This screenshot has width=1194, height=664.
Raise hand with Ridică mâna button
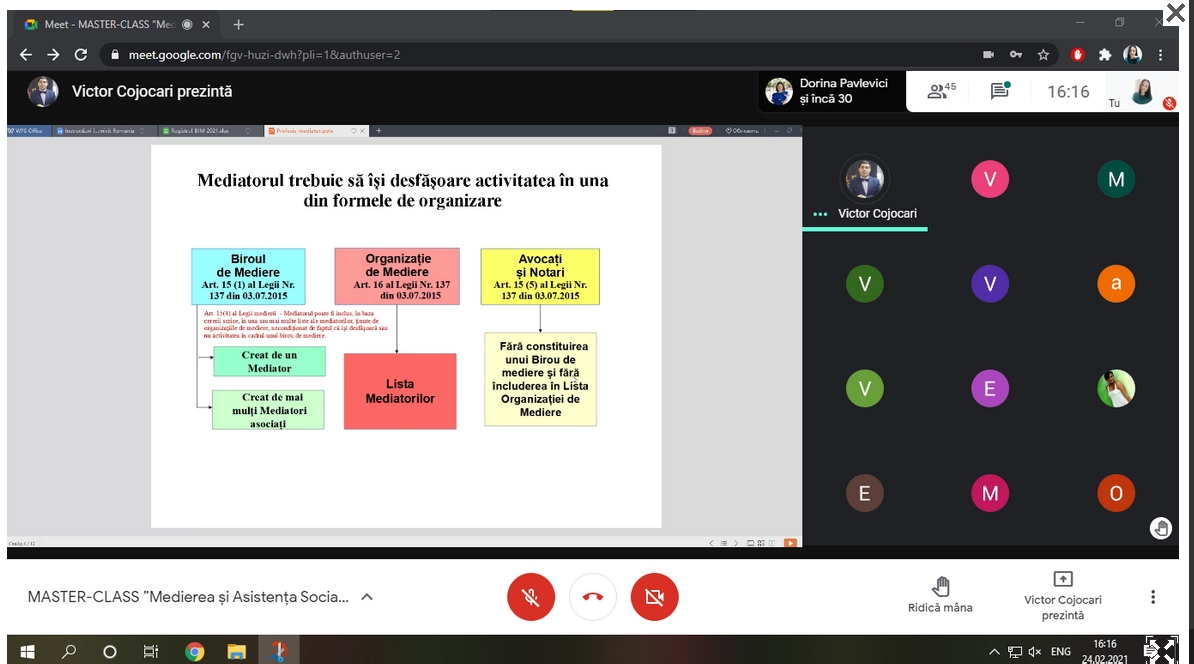pos(940,595)
